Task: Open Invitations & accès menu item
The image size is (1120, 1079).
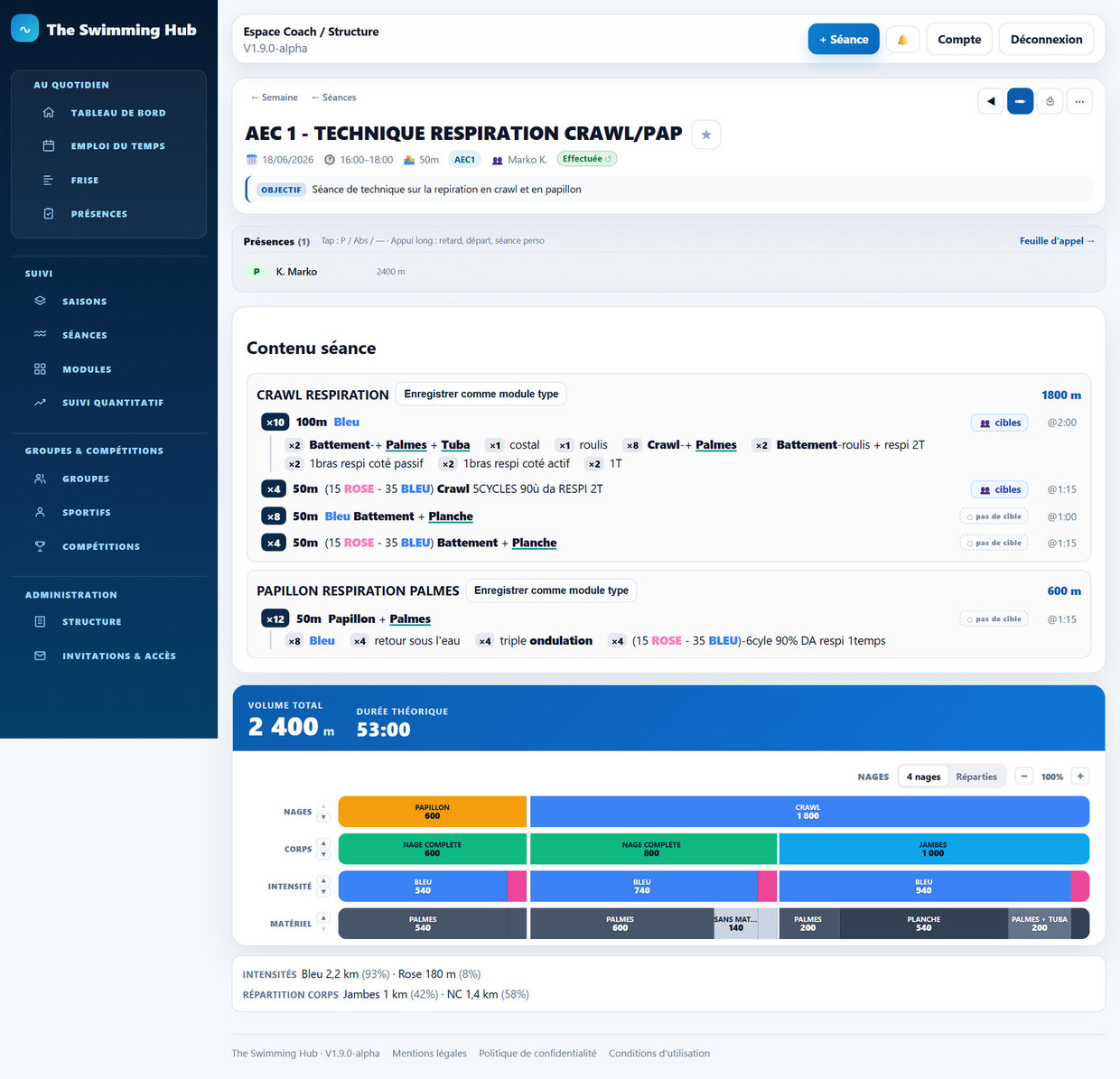Action: [x=118, y=656]
